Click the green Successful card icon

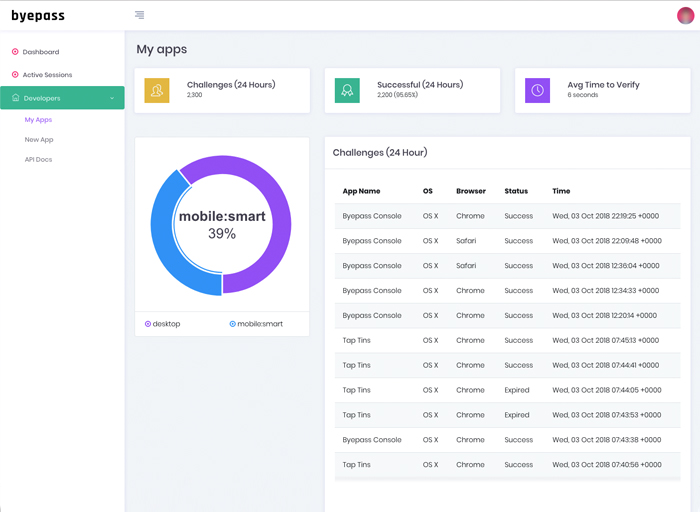tap(347, 90)
